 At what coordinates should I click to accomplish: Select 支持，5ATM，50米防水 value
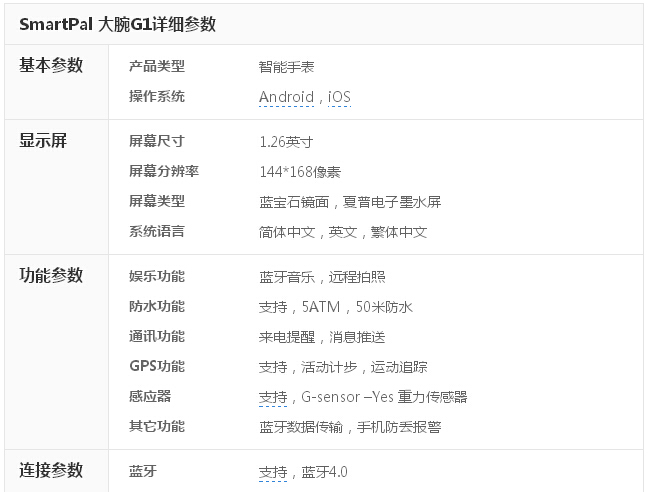click(x=336, y=307)
